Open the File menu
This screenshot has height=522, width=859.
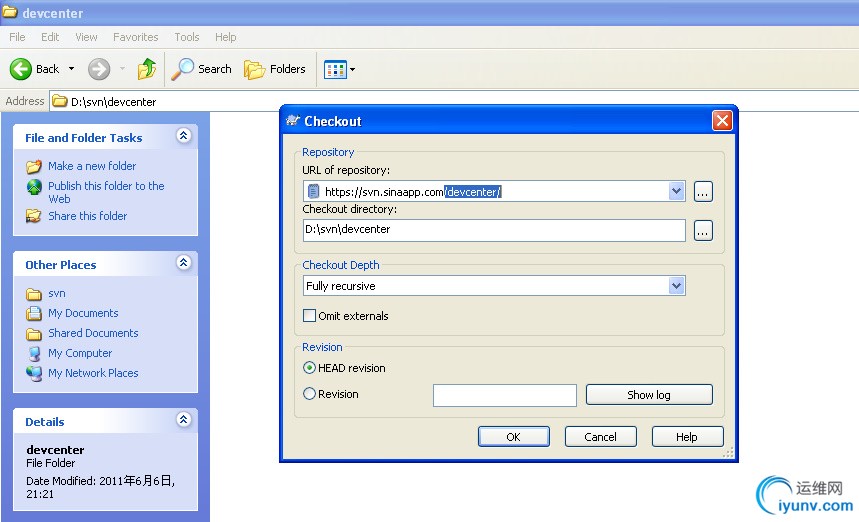coord(17,37)
